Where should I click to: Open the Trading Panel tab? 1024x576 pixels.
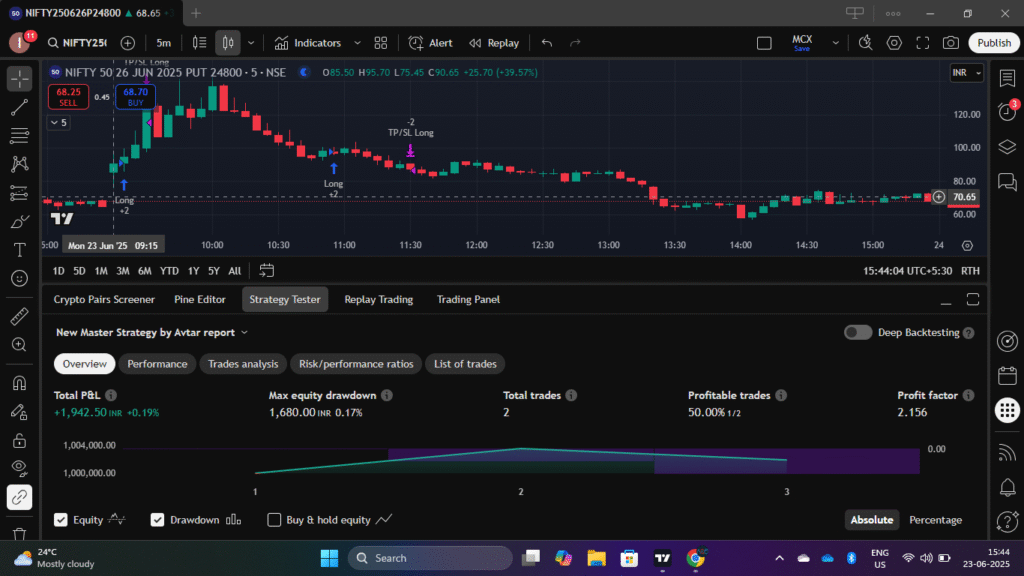(468, 299)
